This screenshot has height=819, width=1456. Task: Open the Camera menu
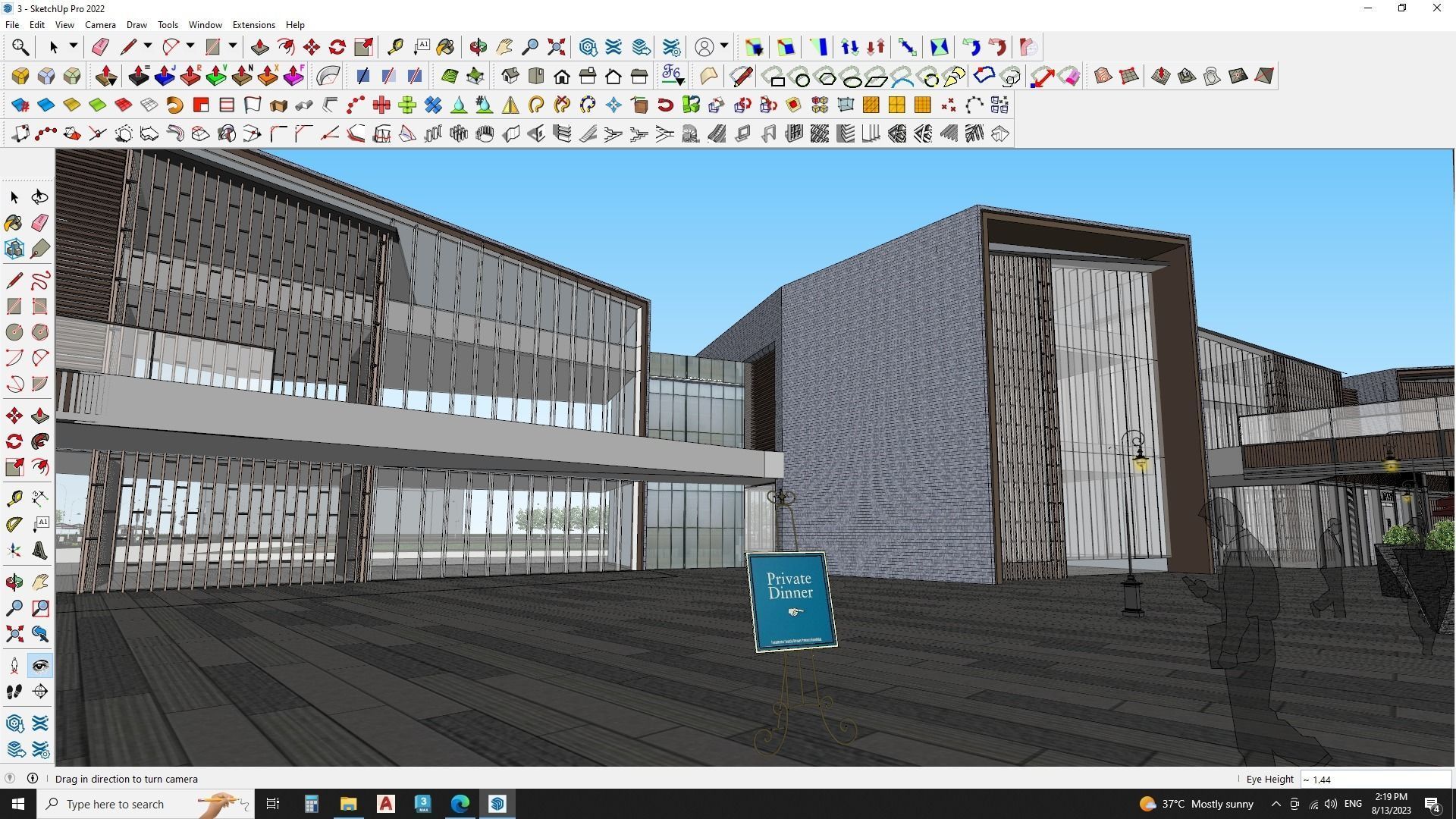click(x=100, y=25)
